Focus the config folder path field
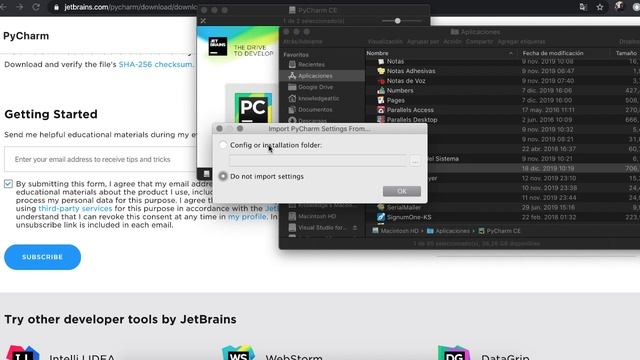 318,161
